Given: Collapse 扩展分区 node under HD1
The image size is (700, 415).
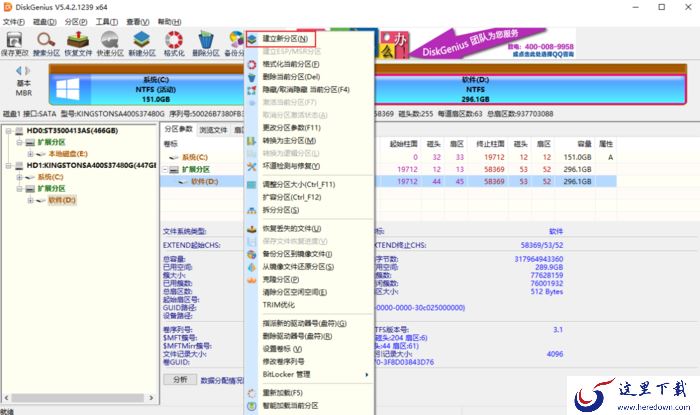Looking at the screenshot, I should pos(19,189).
